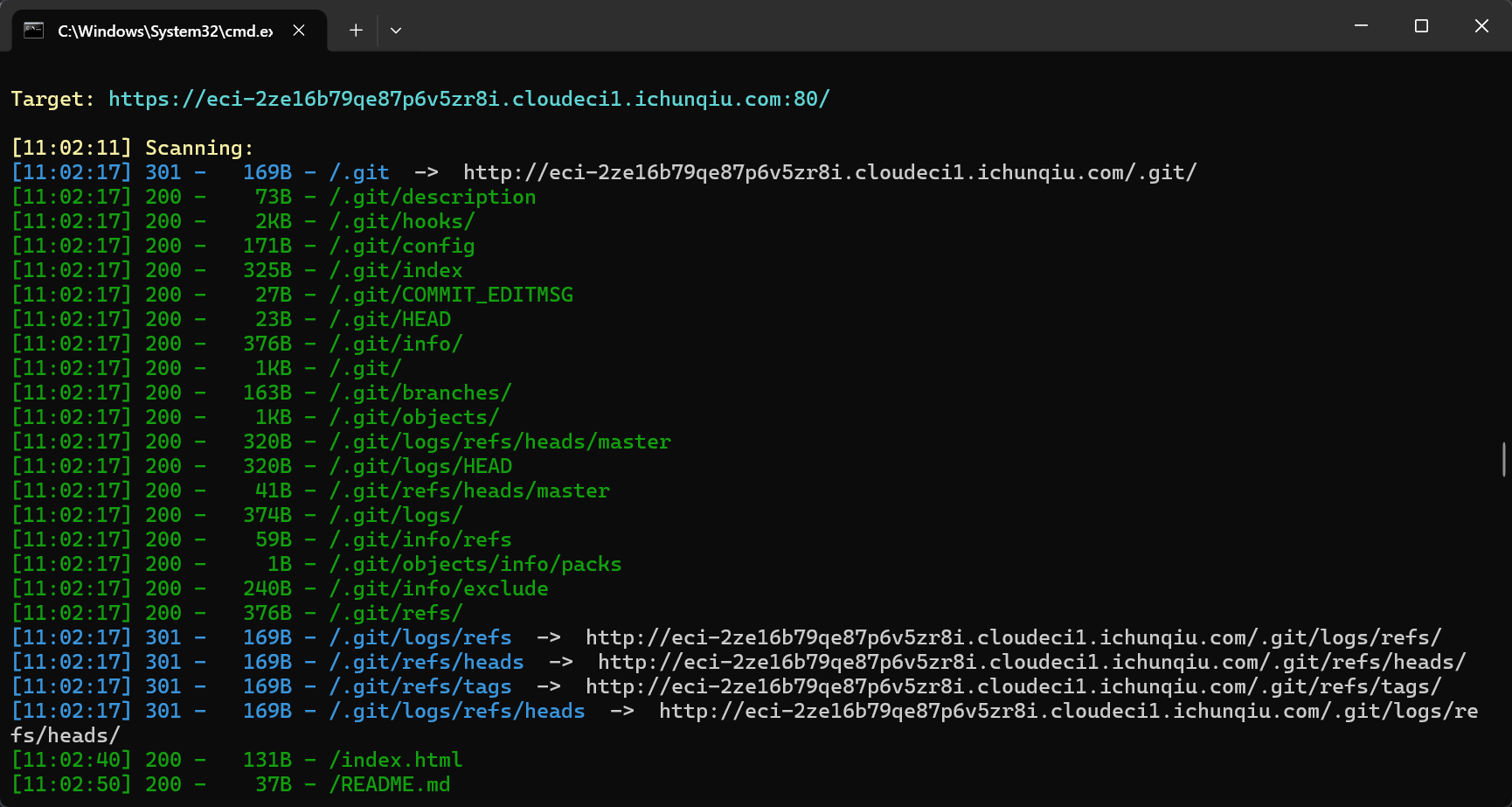Viewport: 1512px width, 807px height.
Task: Click the /.git/description result line
Action: [274, 197]
